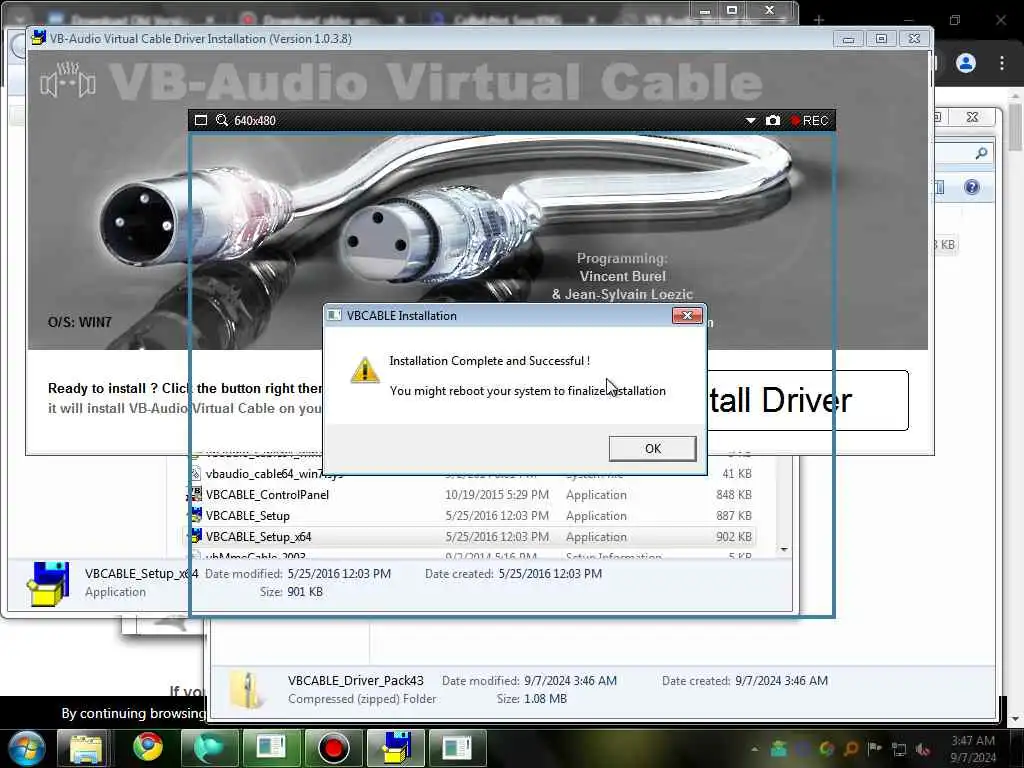
Task: Select the VBCABLE_ControlPanel file row
Action: 472,495
